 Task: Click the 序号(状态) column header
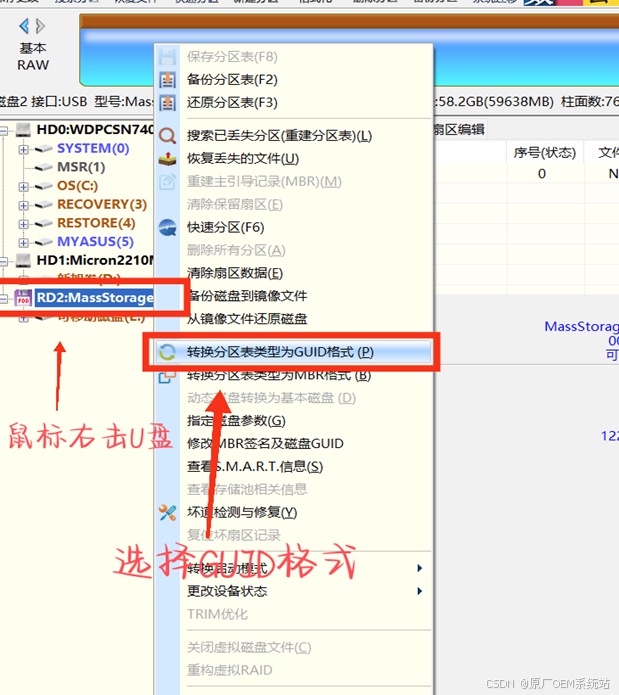545,152
